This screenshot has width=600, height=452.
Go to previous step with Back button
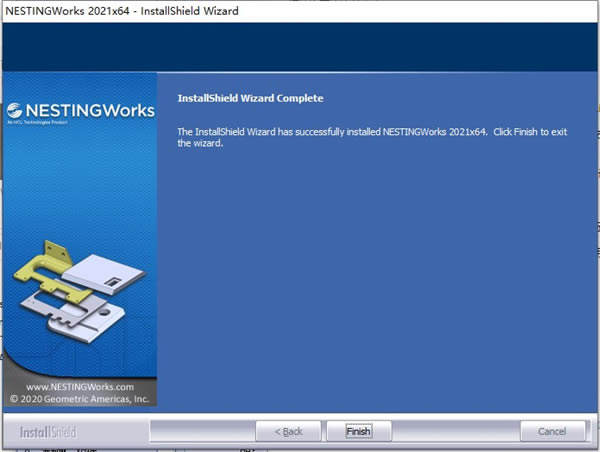[x=288, y=431]
